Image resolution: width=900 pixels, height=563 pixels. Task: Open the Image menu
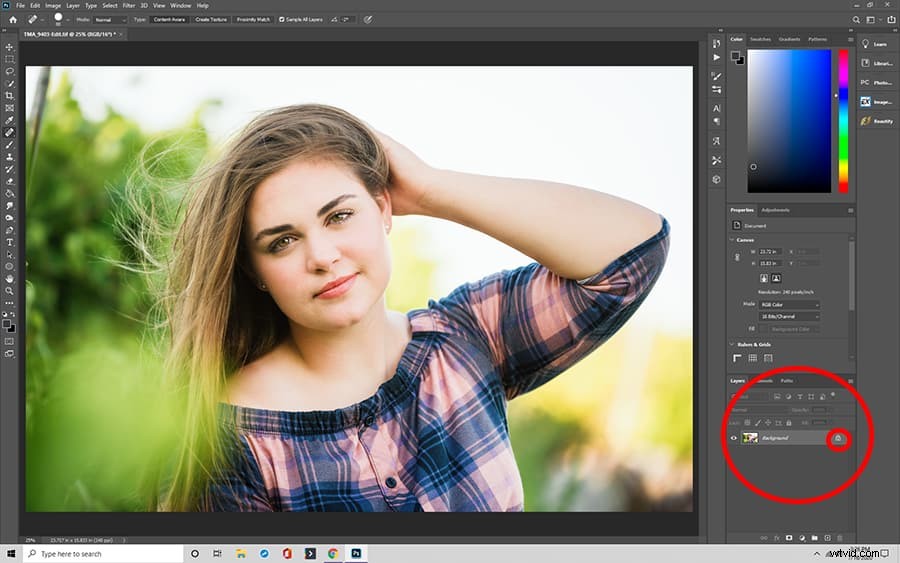(x=53, y=5)
